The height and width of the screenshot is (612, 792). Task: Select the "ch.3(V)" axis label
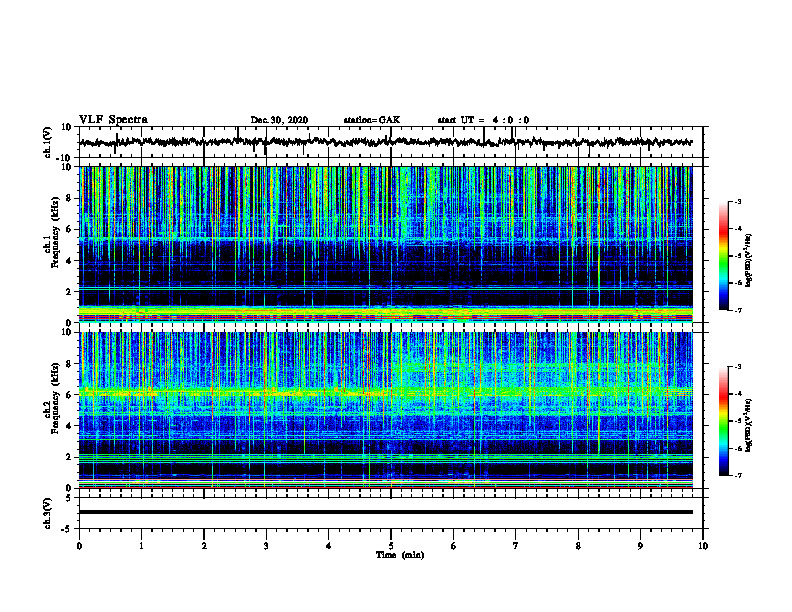(48, 513)
